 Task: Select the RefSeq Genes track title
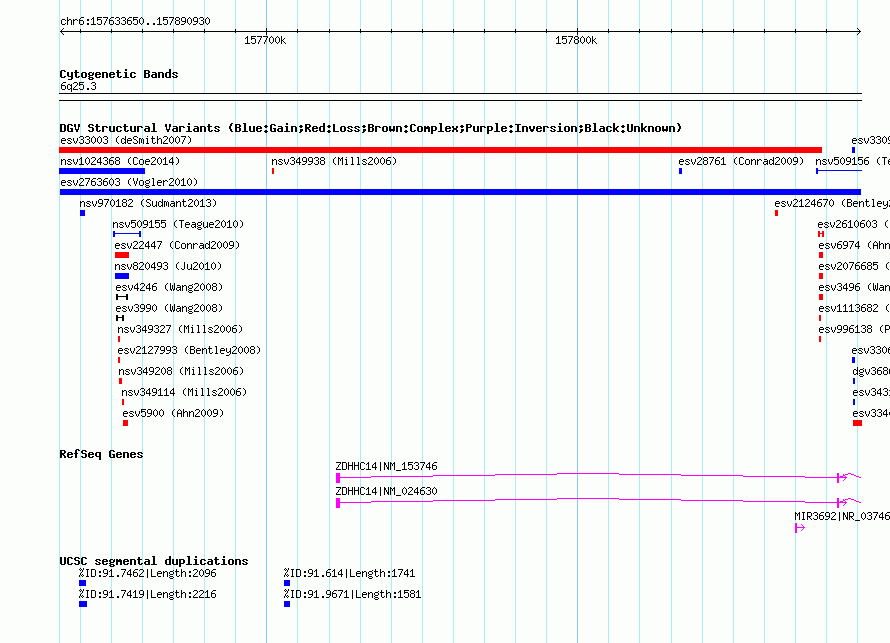pos(101,454)
